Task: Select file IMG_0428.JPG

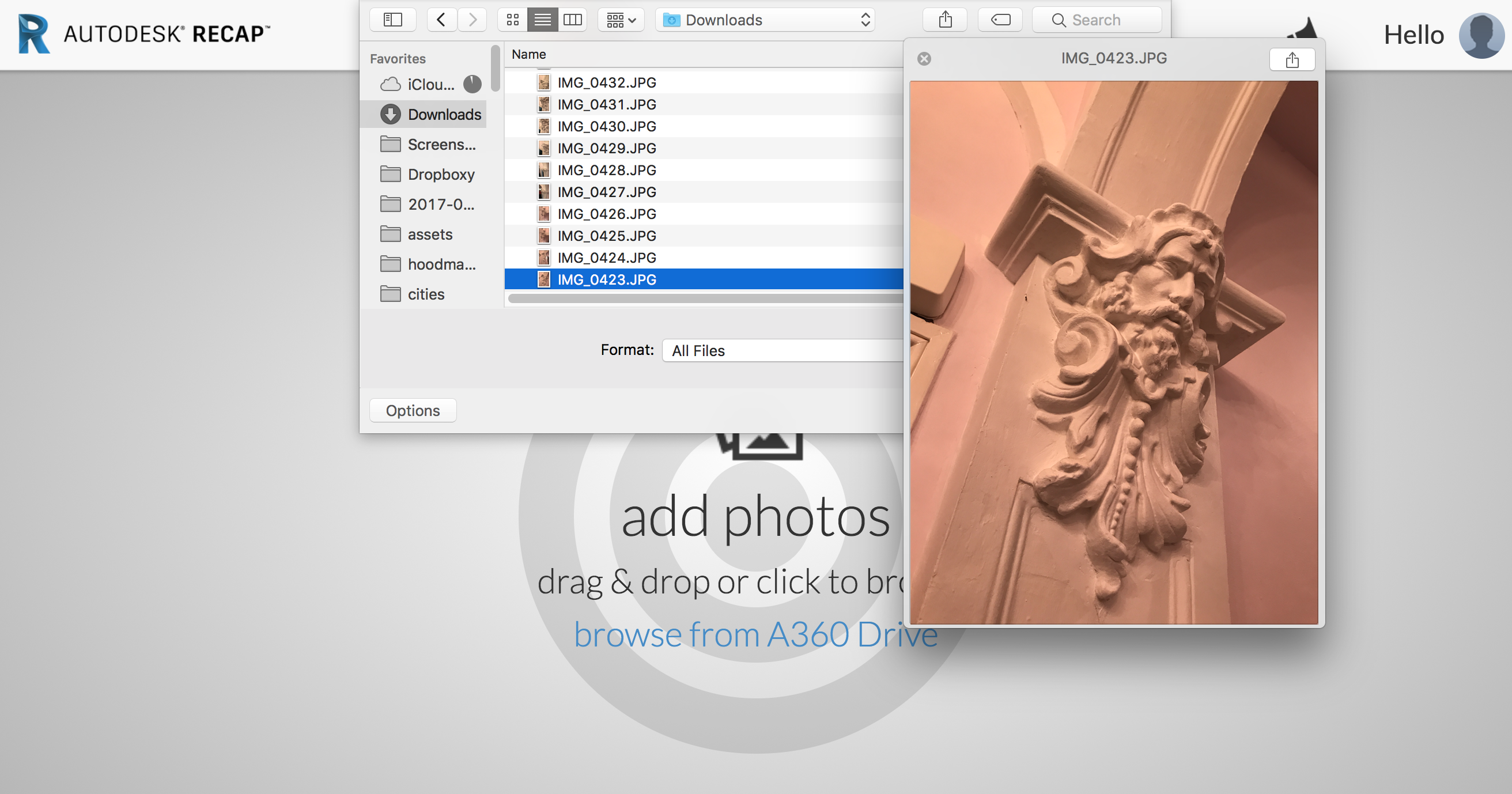Action: (x=606, y=170)
